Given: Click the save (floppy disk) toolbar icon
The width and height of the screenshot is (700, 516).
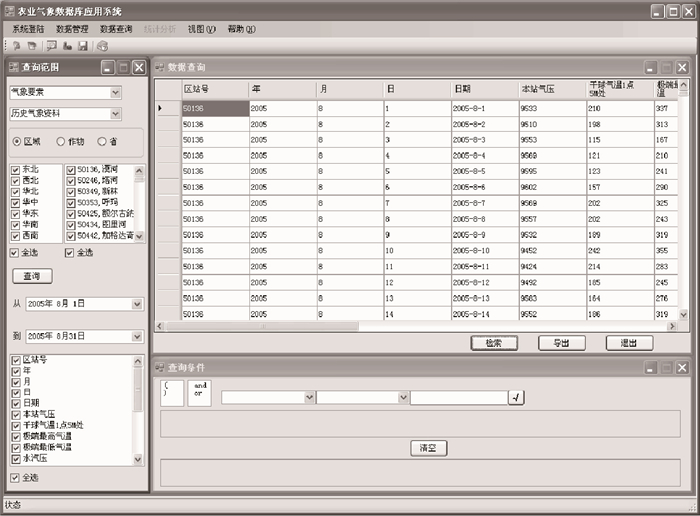Looking at the screenshot, I should pyautogui.click(x=83, y=46).
